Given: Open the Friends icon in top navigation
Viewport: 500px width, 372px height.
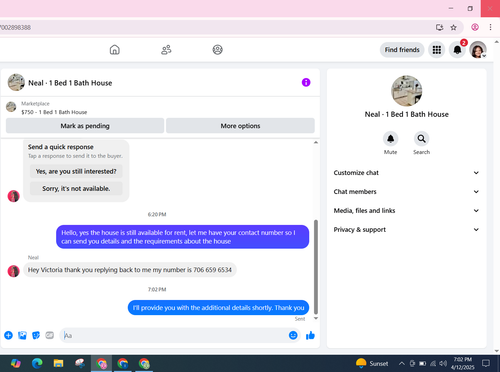Looking at the screenshot, I should (x=166, y=50).
